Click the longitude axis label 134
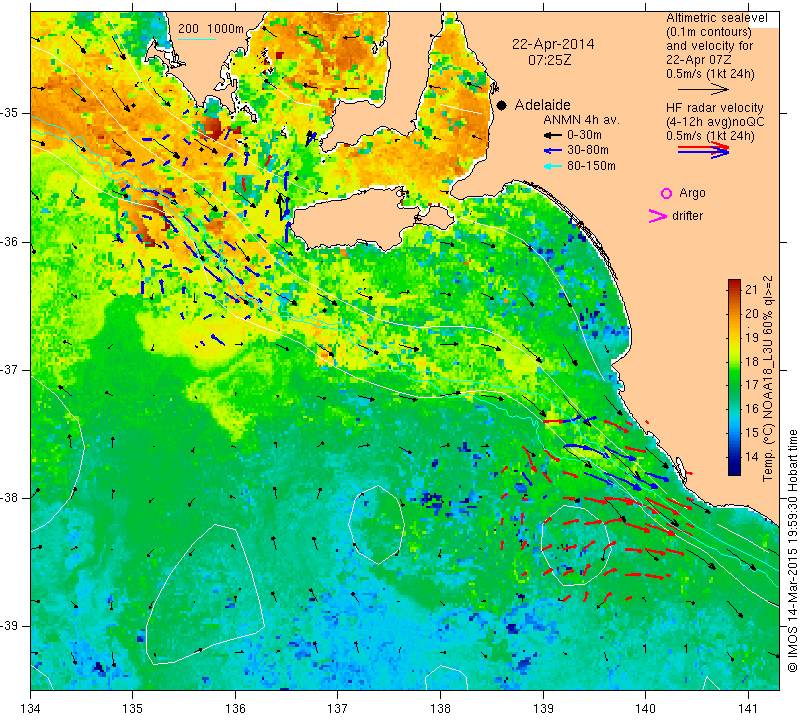Screen dimensions: 800x720 click(31, 709)
